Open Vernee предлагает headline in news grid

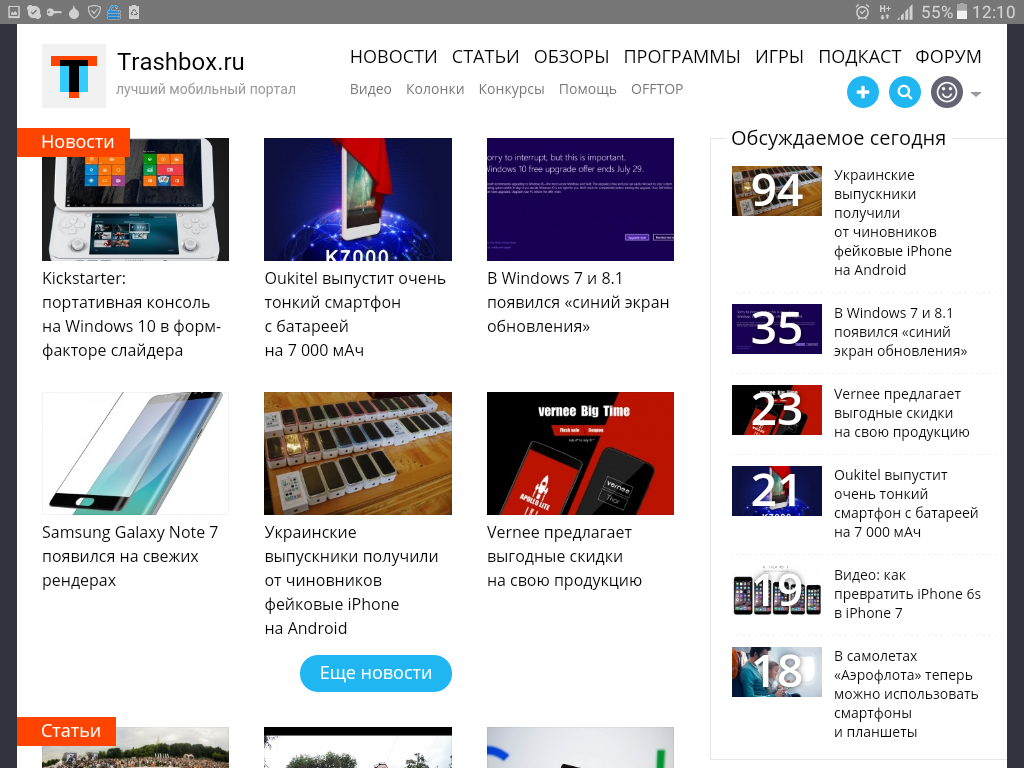click(564, 556)
